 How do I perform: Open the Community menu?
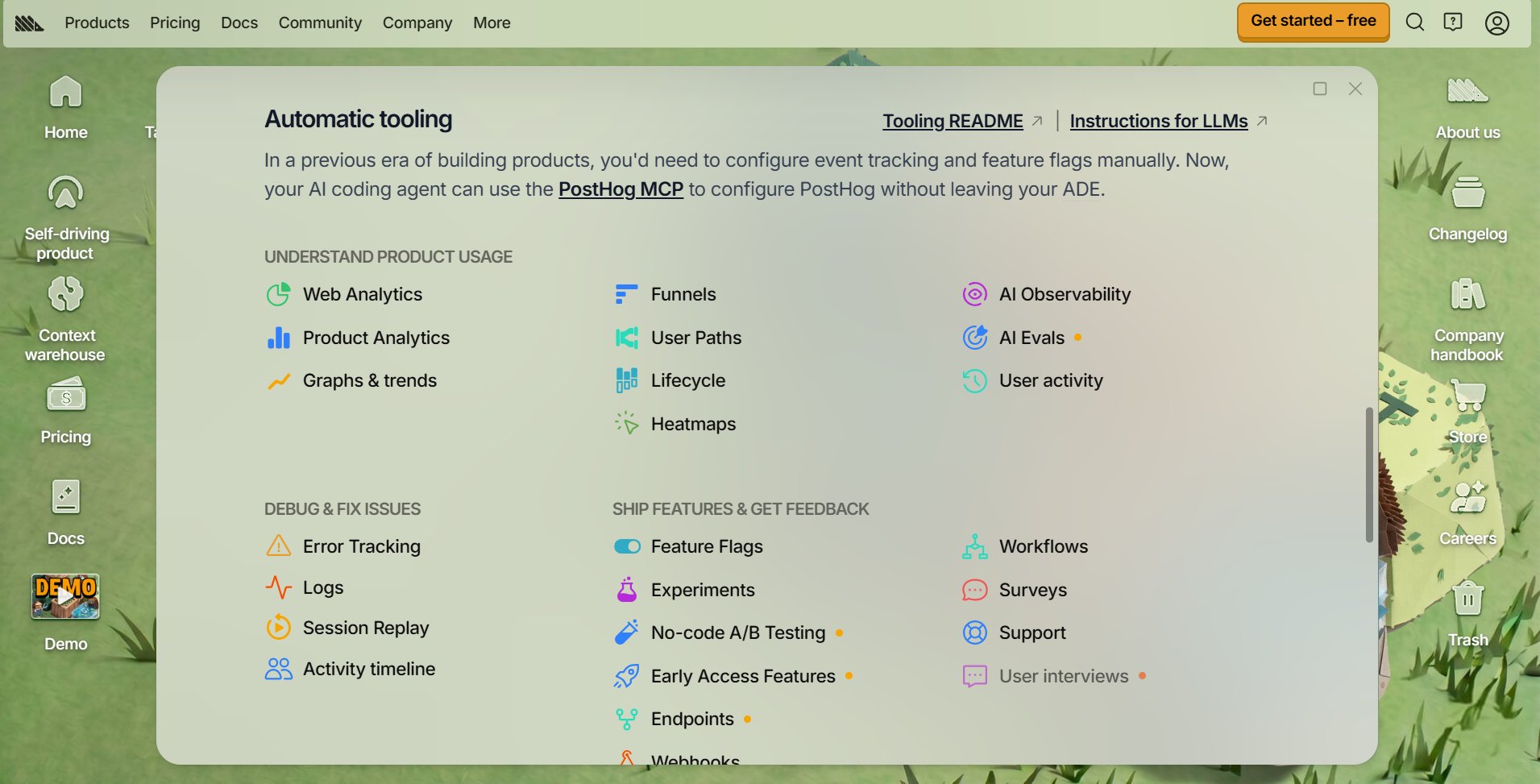pyautogui.click(x=320, y=23)
